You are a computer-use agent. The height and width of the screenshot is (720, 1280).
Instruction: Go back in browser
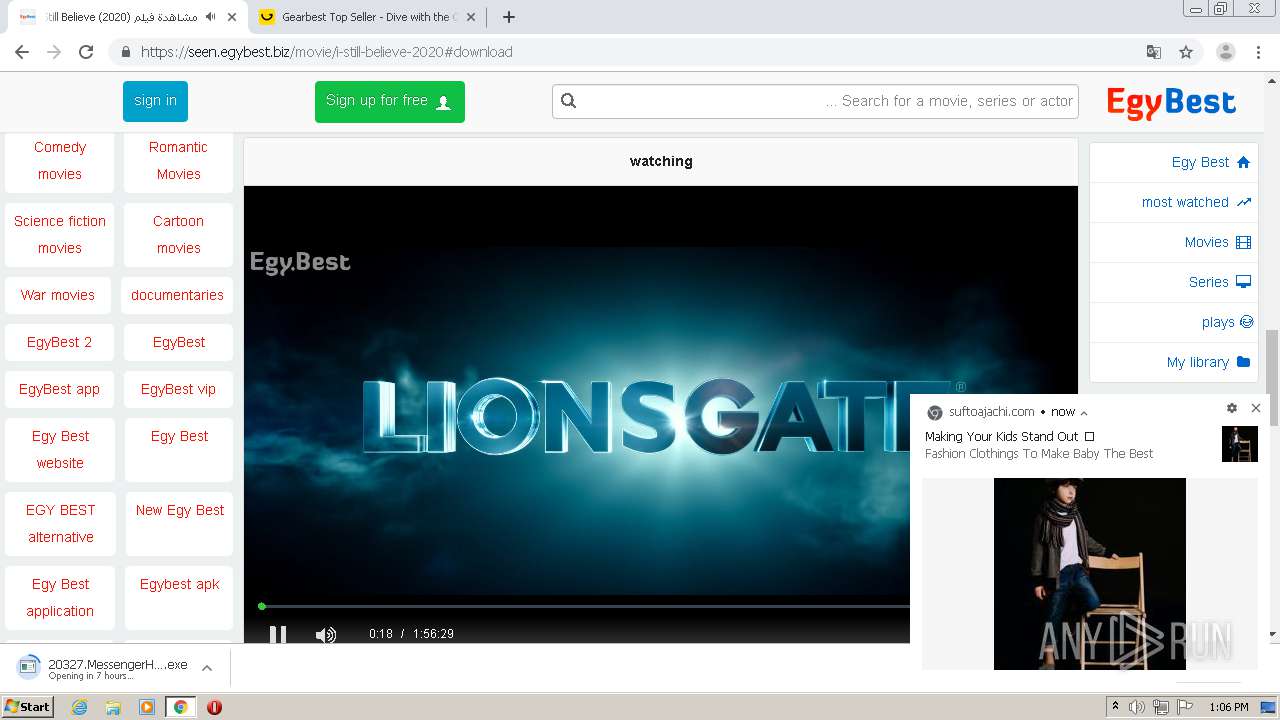click(22, 52)
